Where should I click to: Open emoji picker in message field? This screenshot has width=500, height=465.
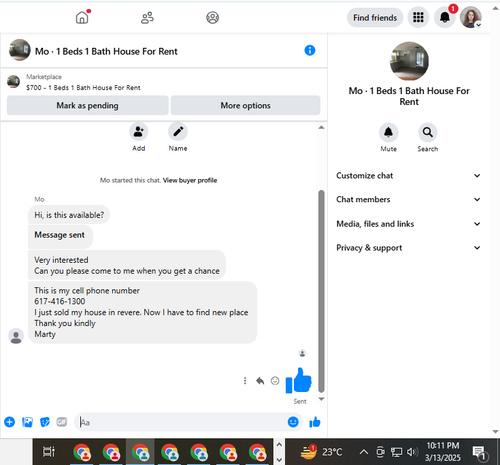click(x=293, y=422)
